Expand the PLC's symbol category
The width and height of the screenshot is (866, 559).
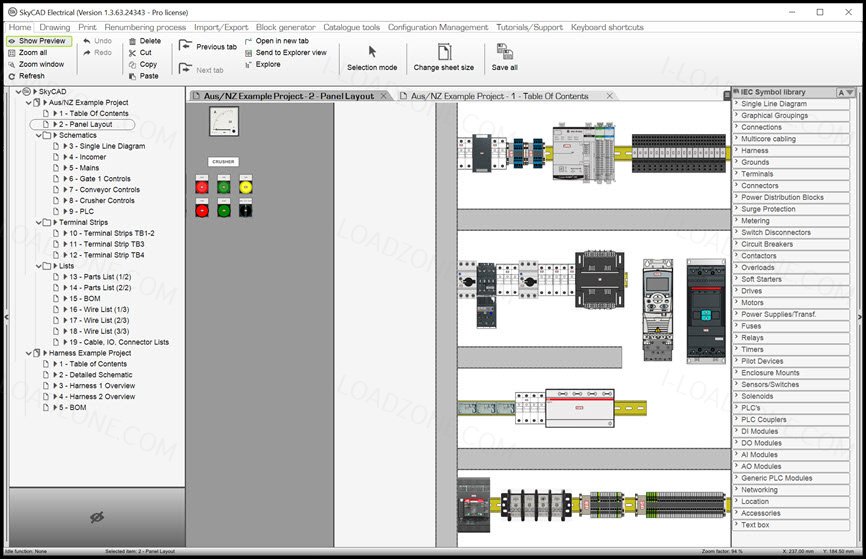click(x=791, y=408)
